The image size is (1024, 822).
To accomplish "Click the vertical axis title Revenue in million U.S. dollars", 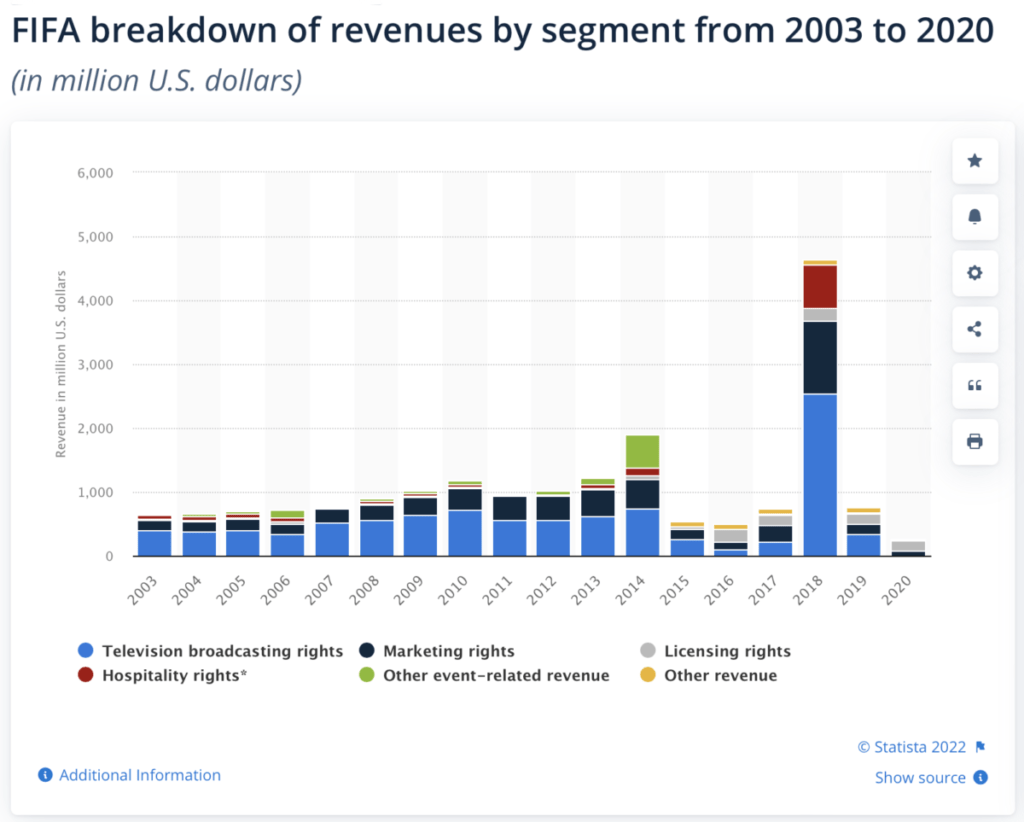I will pos(61,364).
